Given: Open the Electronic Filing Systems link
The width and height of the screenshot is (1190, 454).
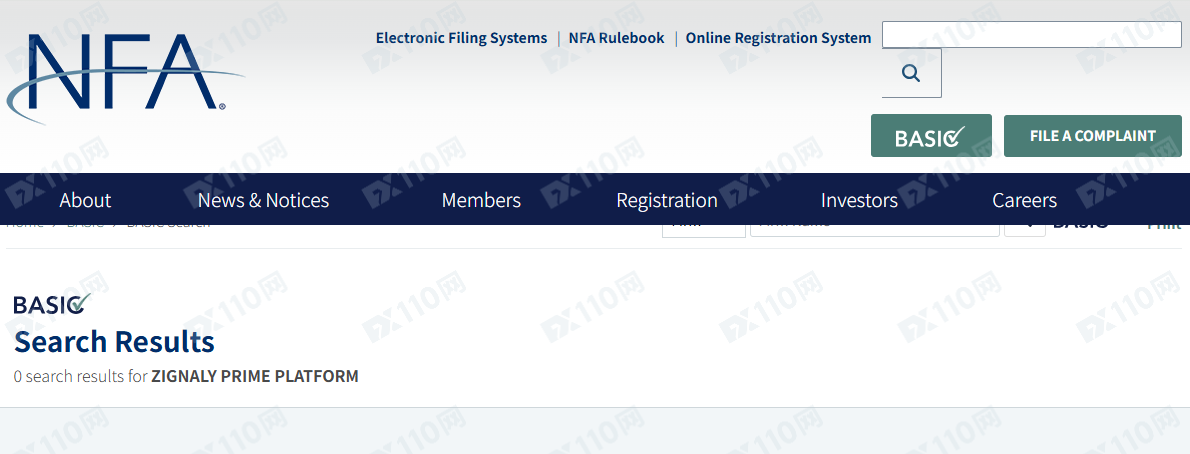Looking at the screenshot, I should click(461, 38).
